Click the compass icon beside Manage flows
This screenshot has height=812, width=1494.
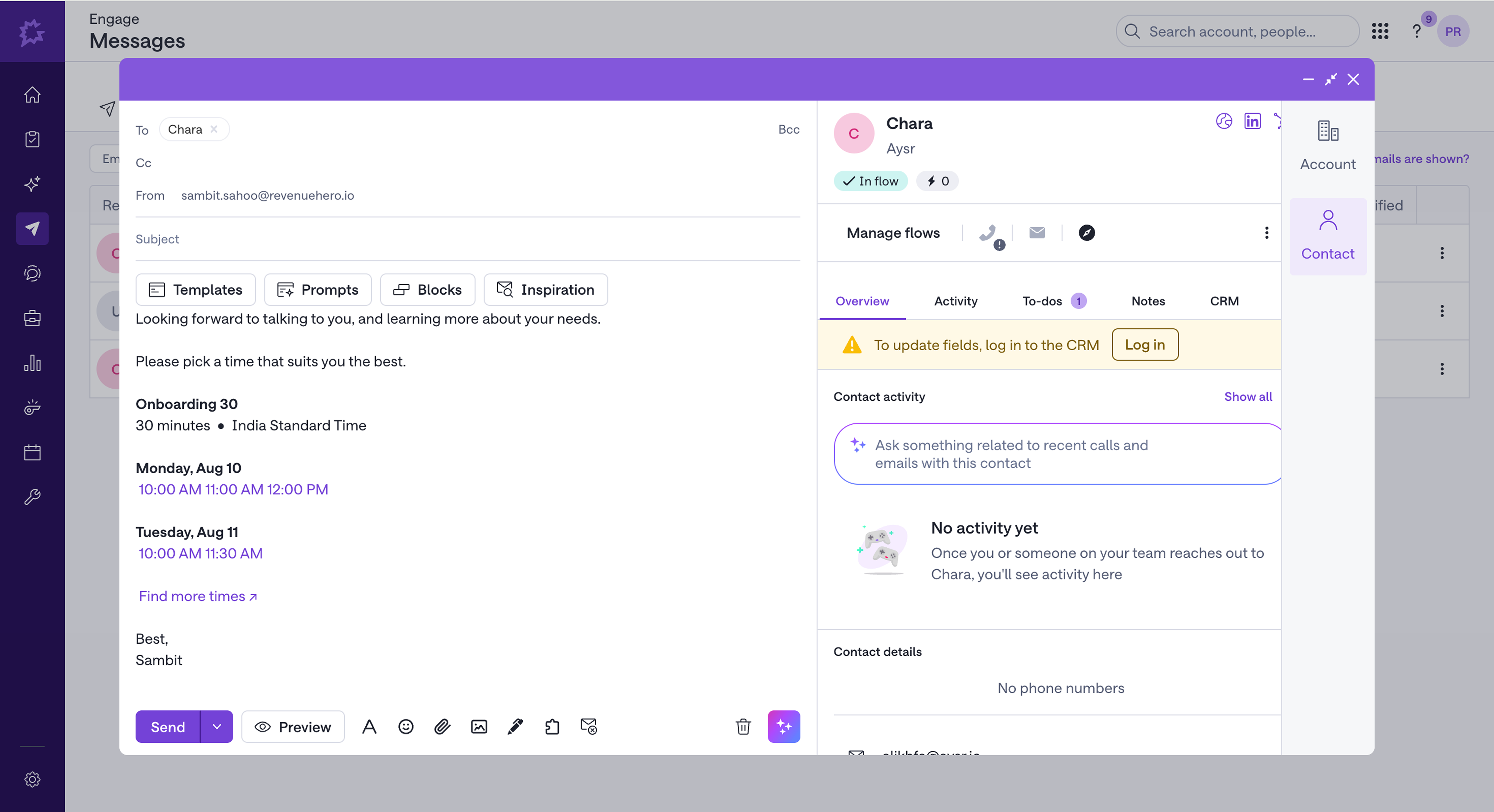[1087, 233]
